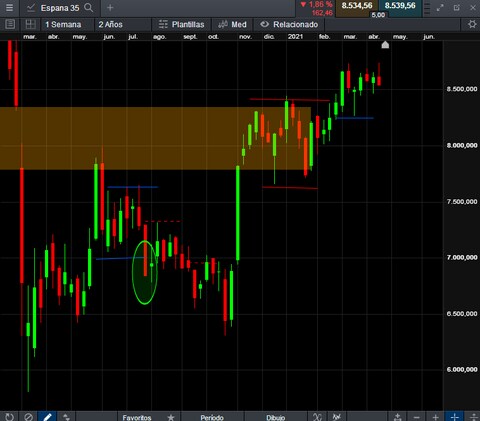The width and height of the screenshot is (480, 421).
Task: Open chart settings gear icon
Action: 472,24
